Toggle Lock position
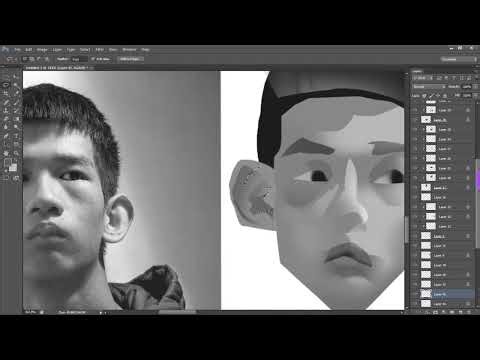Image resolution: width=480 pixels, height=360 pixels. [x=438, y=96]
